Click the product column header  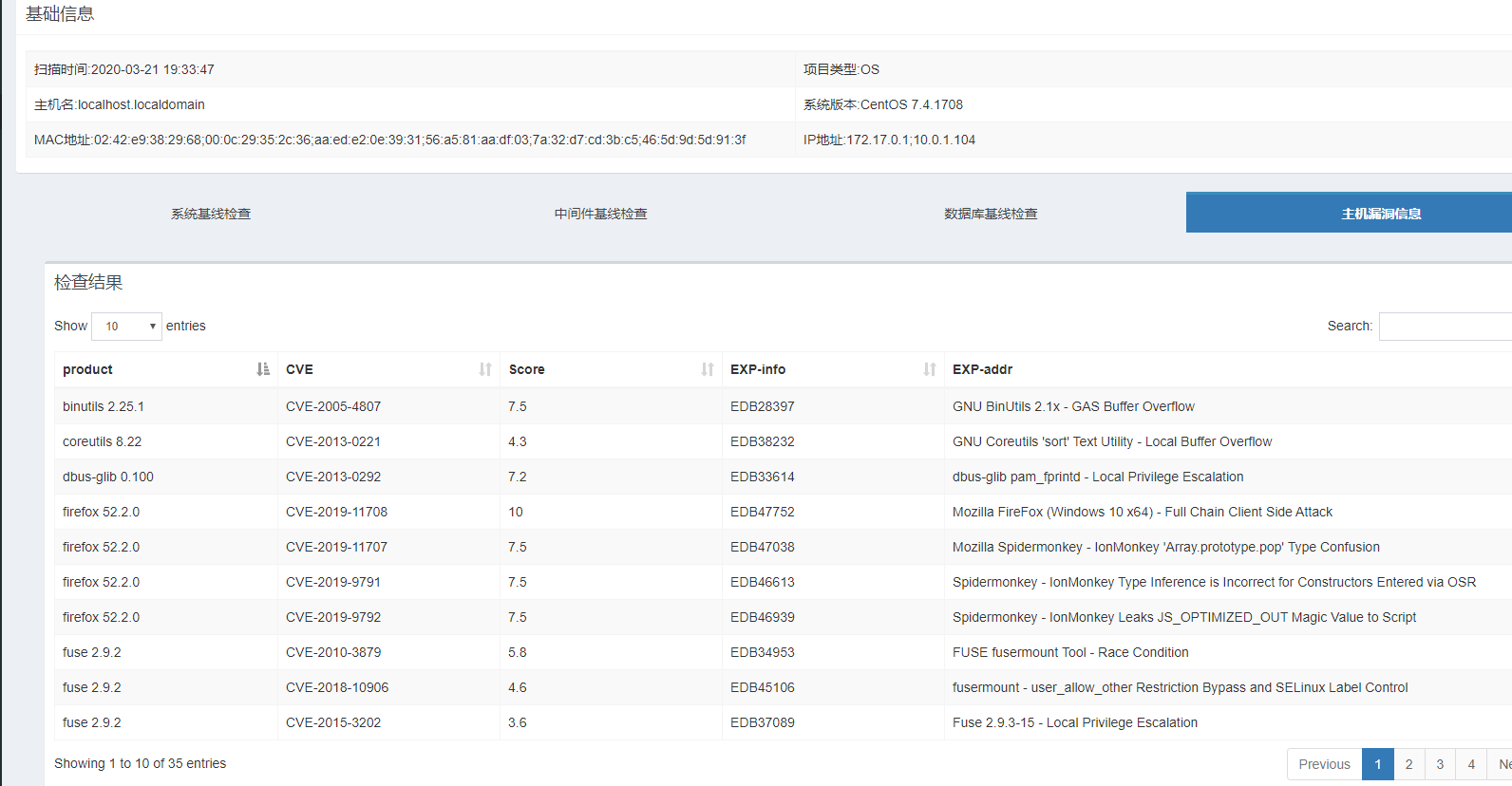coord(166,369)
